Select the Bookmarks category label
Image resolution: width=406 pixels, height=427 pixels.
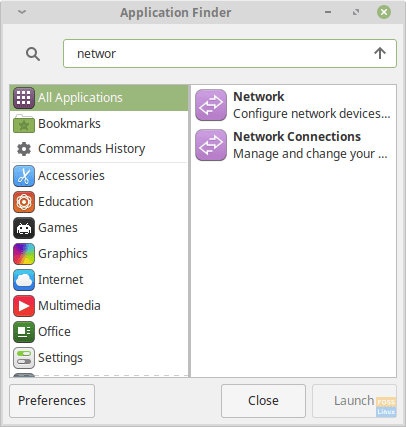click(x=69, y=124)
